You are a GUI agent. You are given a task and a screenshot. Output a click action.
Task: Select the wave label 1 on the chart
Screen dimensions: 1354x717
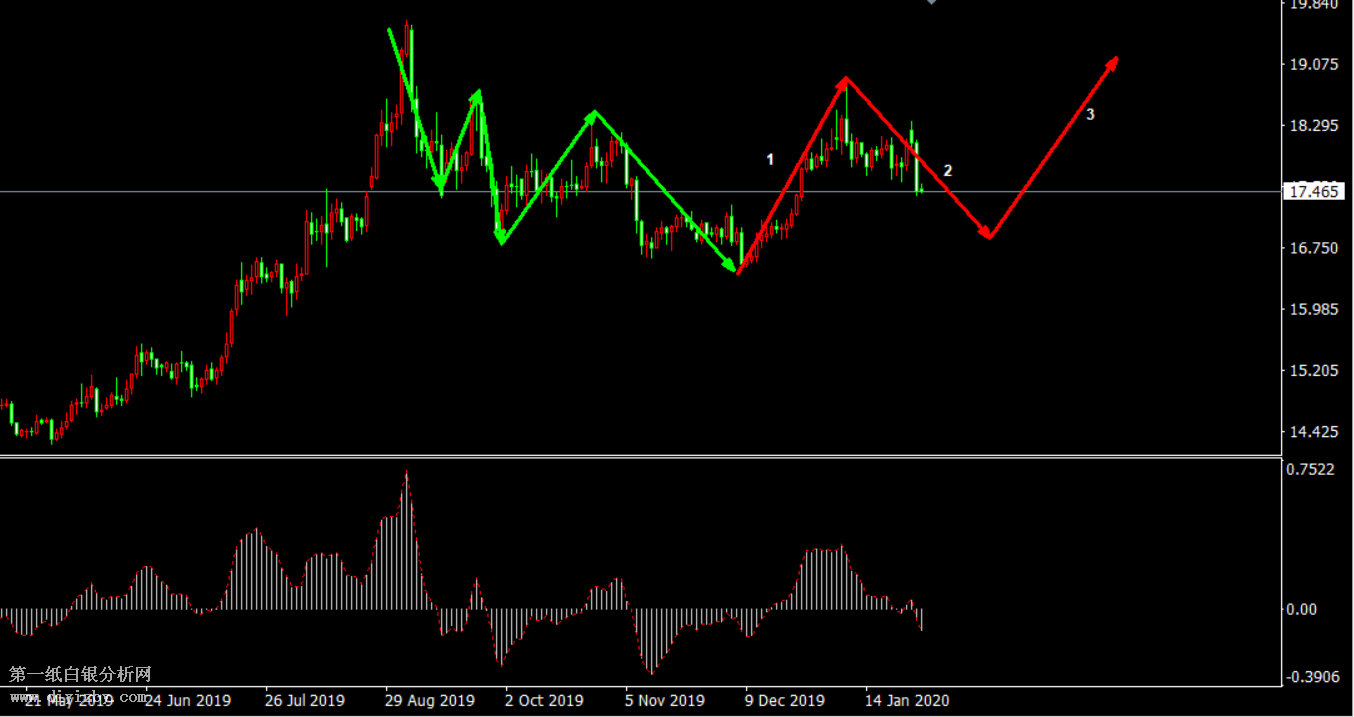(x=770, y=159)
